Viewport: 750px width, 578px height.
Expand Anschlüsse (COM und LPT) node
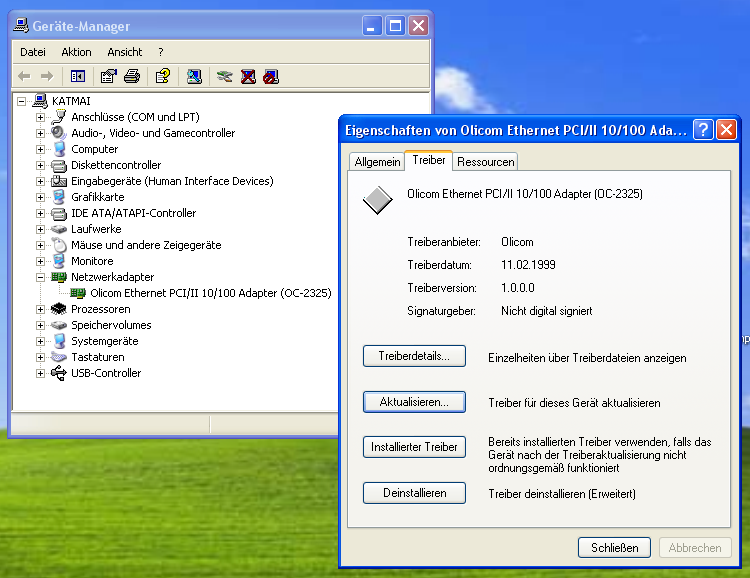coord(41,117)
